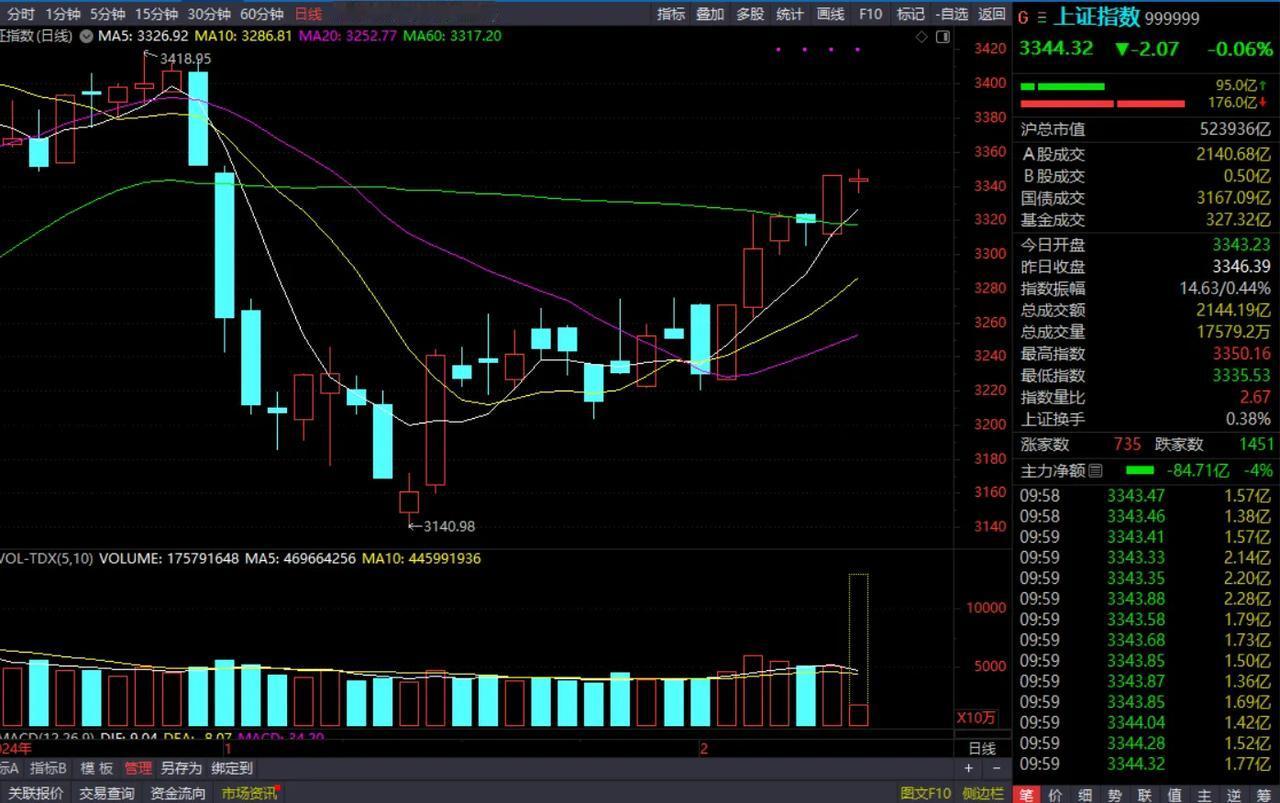Select the 指标B indicator template tab
Viewport: 1280px width, 803px height.
(x=48, y=768)
